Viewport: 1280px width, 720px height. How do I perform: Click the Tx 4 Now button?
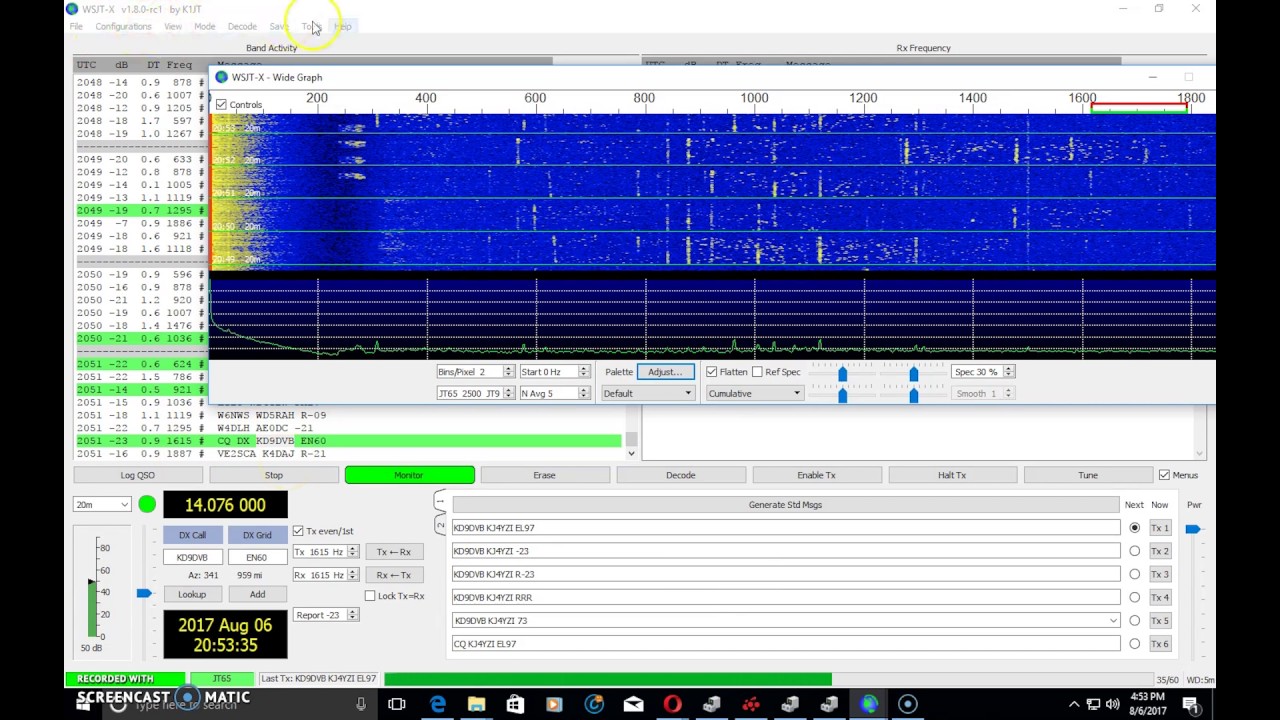pos(1160,597)
